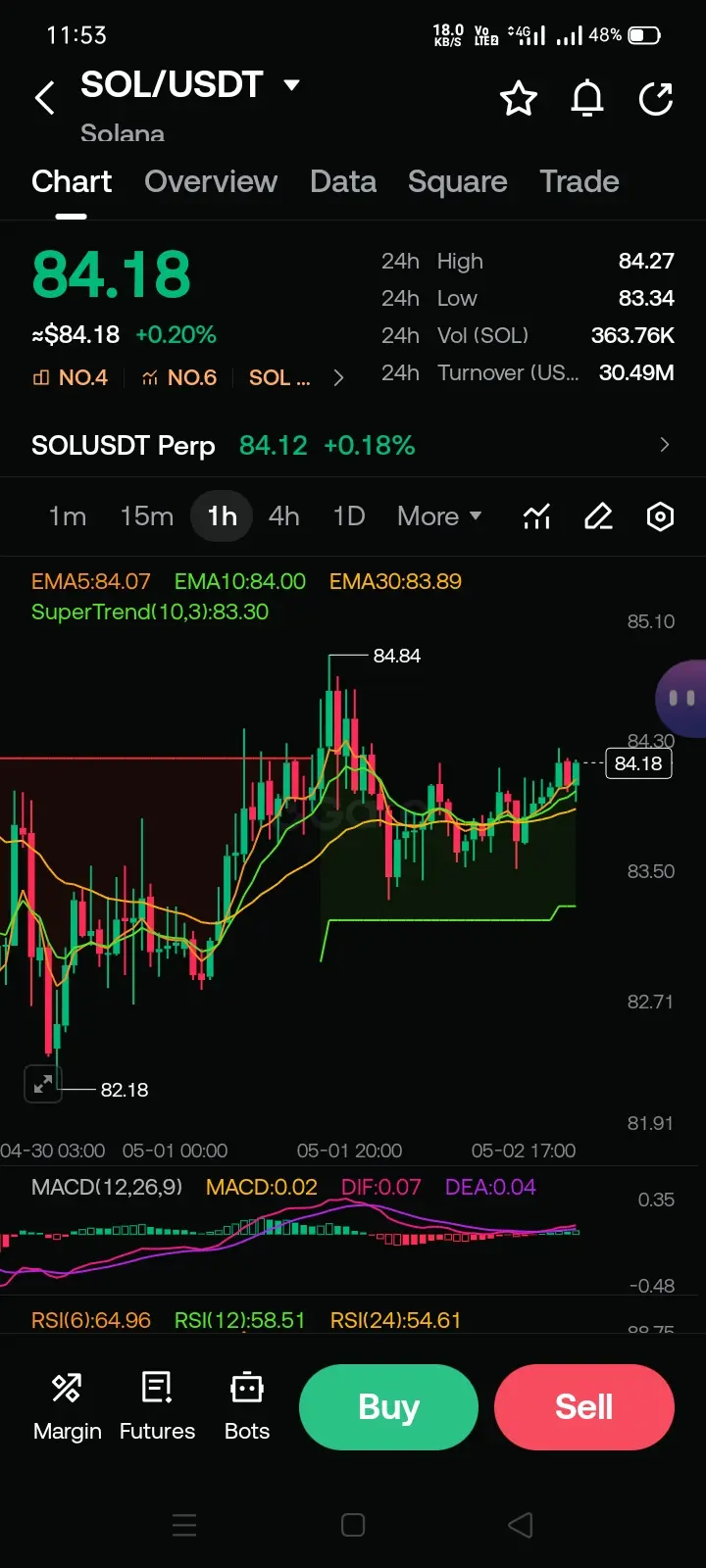Tap the green Buy button
The image size is (706, 1568).
pos(388,1407)
